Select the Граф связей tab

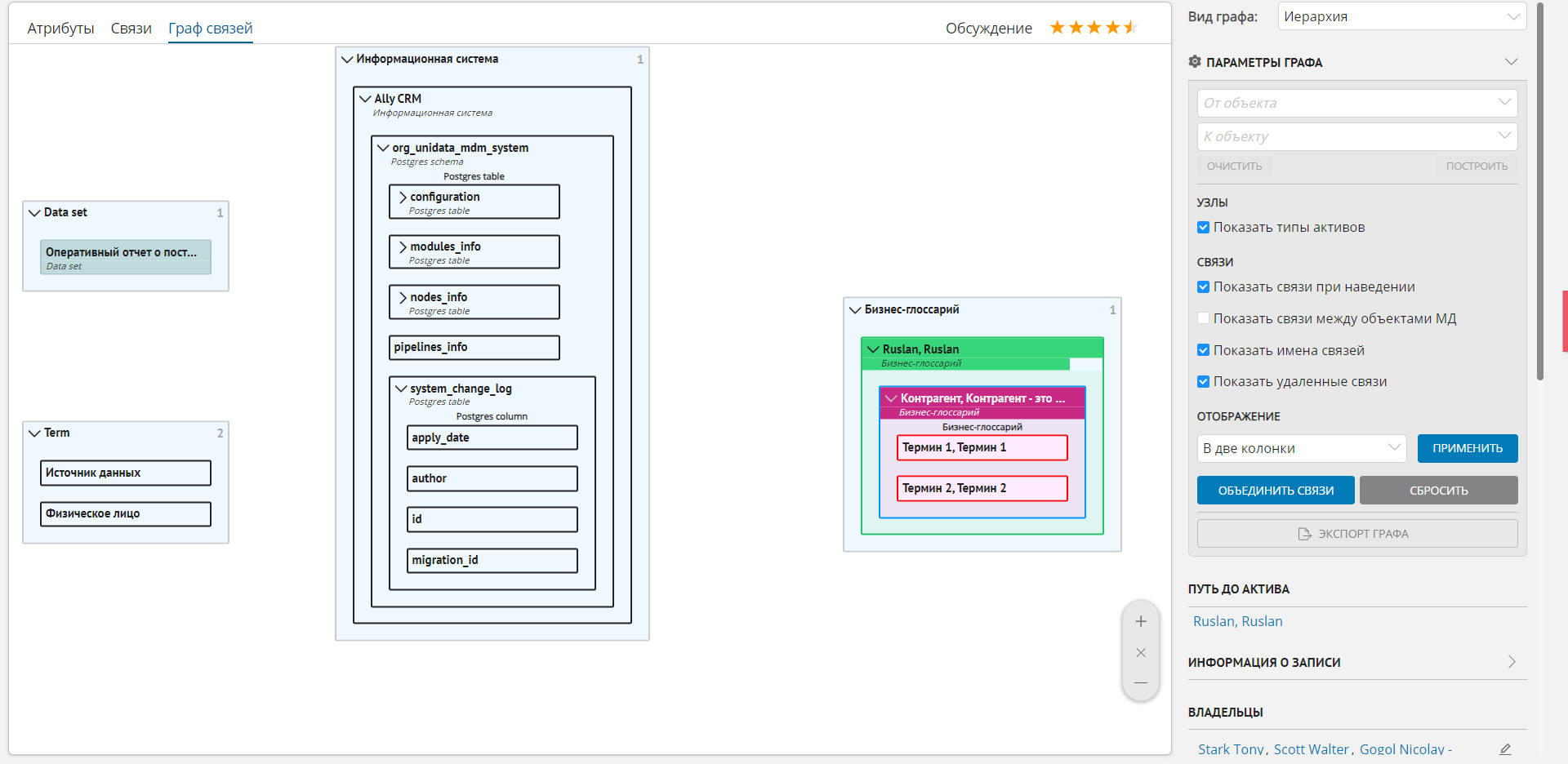[211, 28]
